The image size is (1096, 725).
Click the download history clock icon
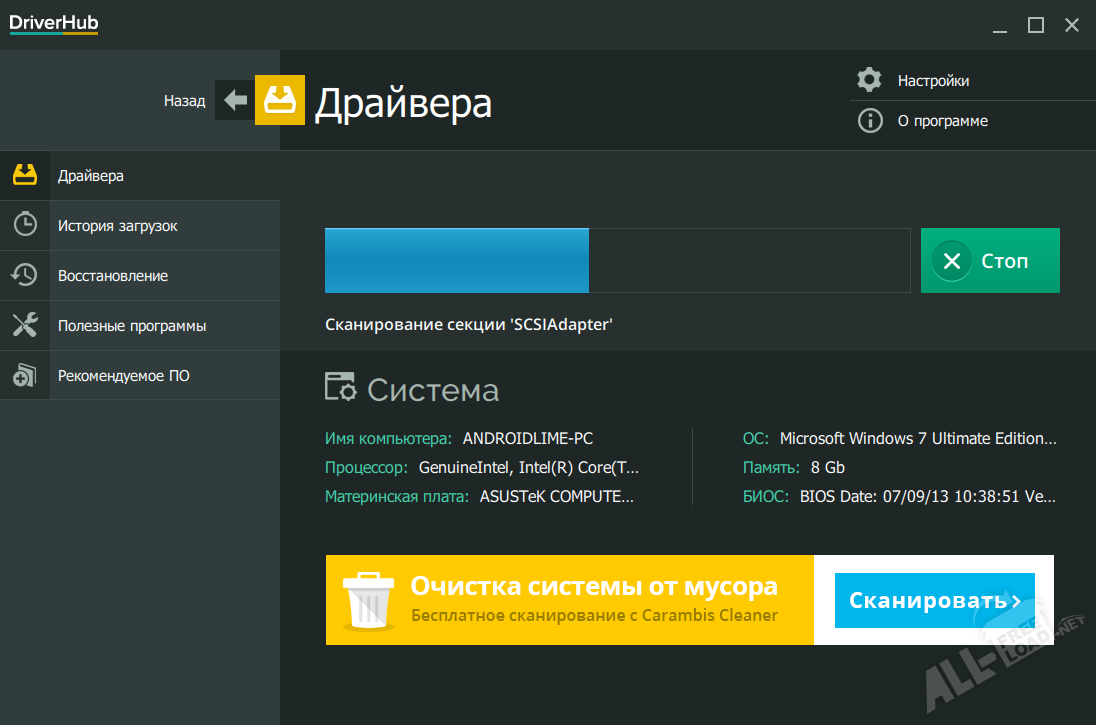coord(25,225)
